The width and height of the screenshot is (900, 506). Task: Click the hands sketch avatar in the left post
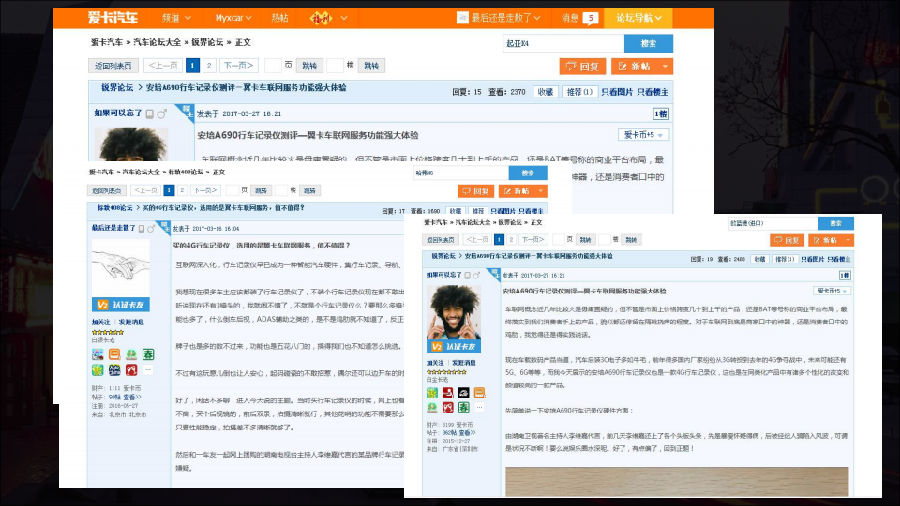(x=120, y=267)
